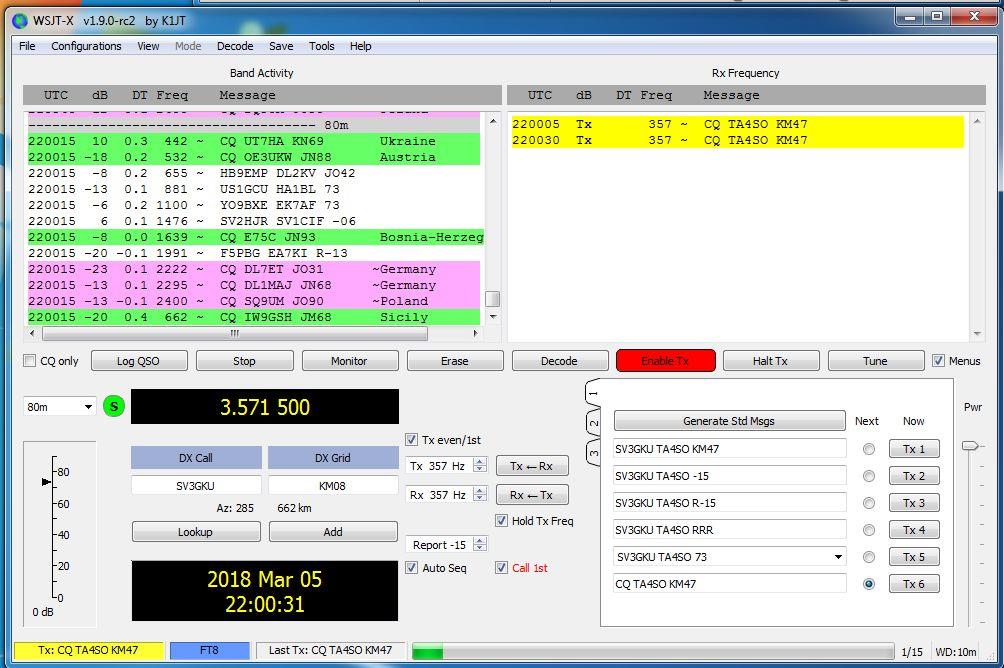Select Next radio for Tx 5 message

click(x=869, y=557)
